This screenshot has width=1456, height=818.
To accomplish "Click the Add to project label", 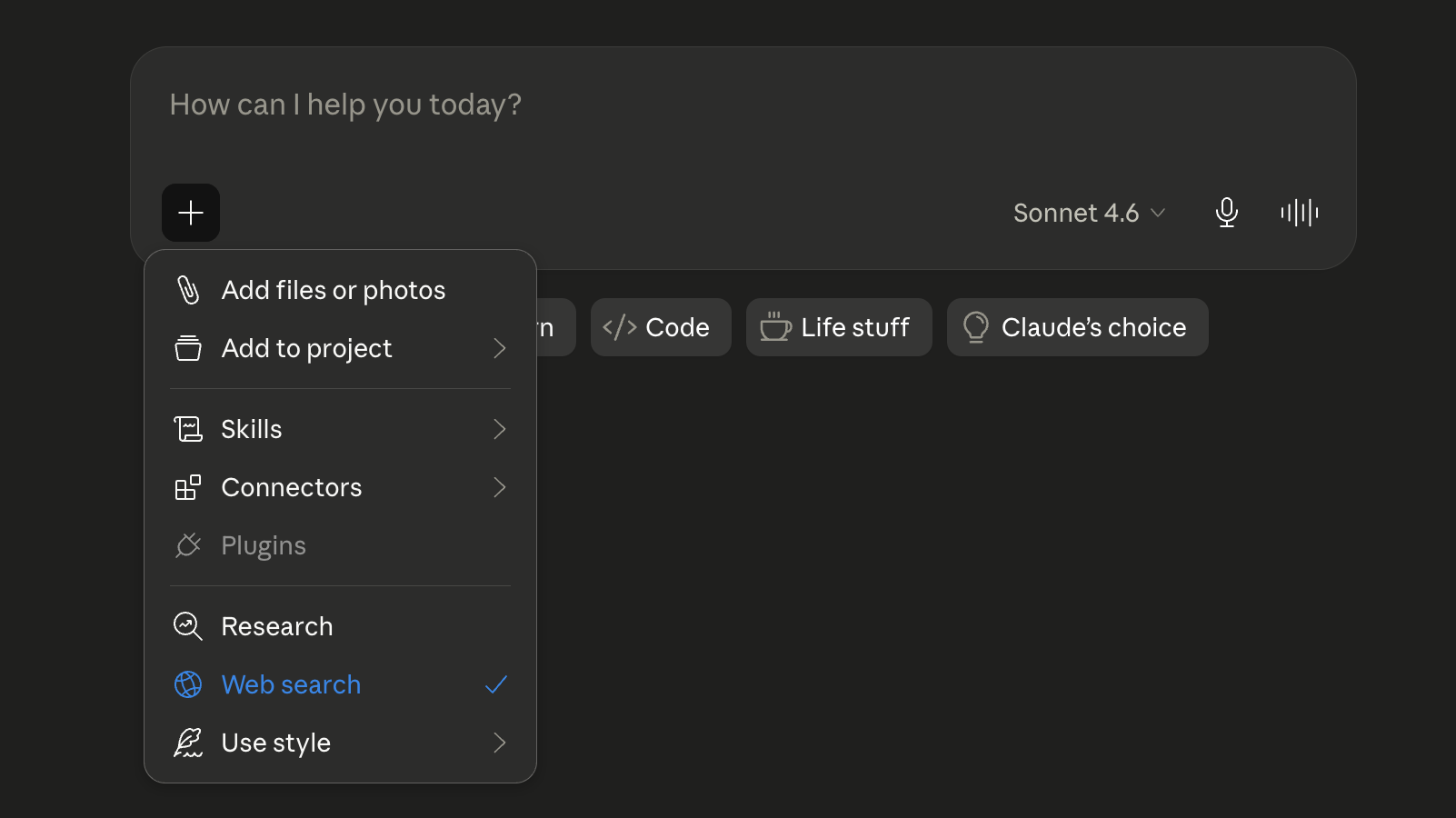I will [307, 348].
